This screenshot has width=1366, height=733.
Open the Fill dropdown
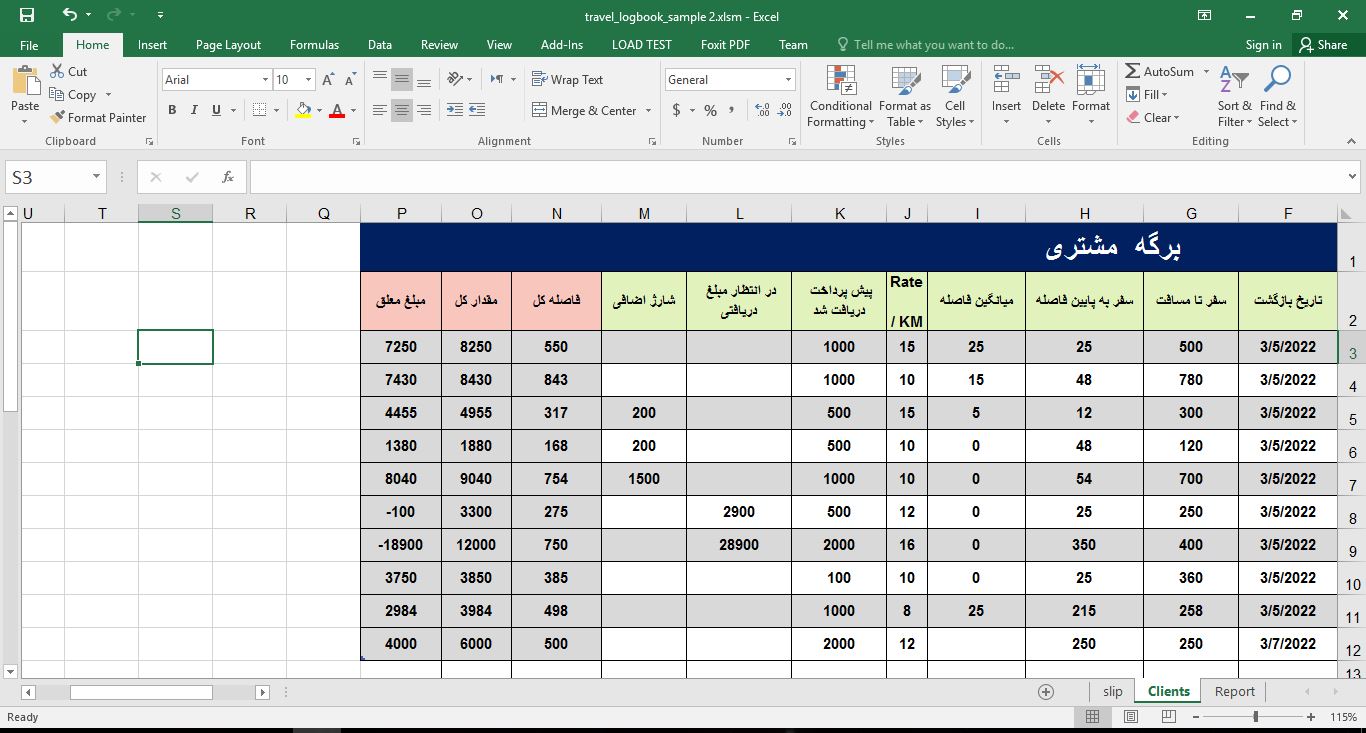1148,95
